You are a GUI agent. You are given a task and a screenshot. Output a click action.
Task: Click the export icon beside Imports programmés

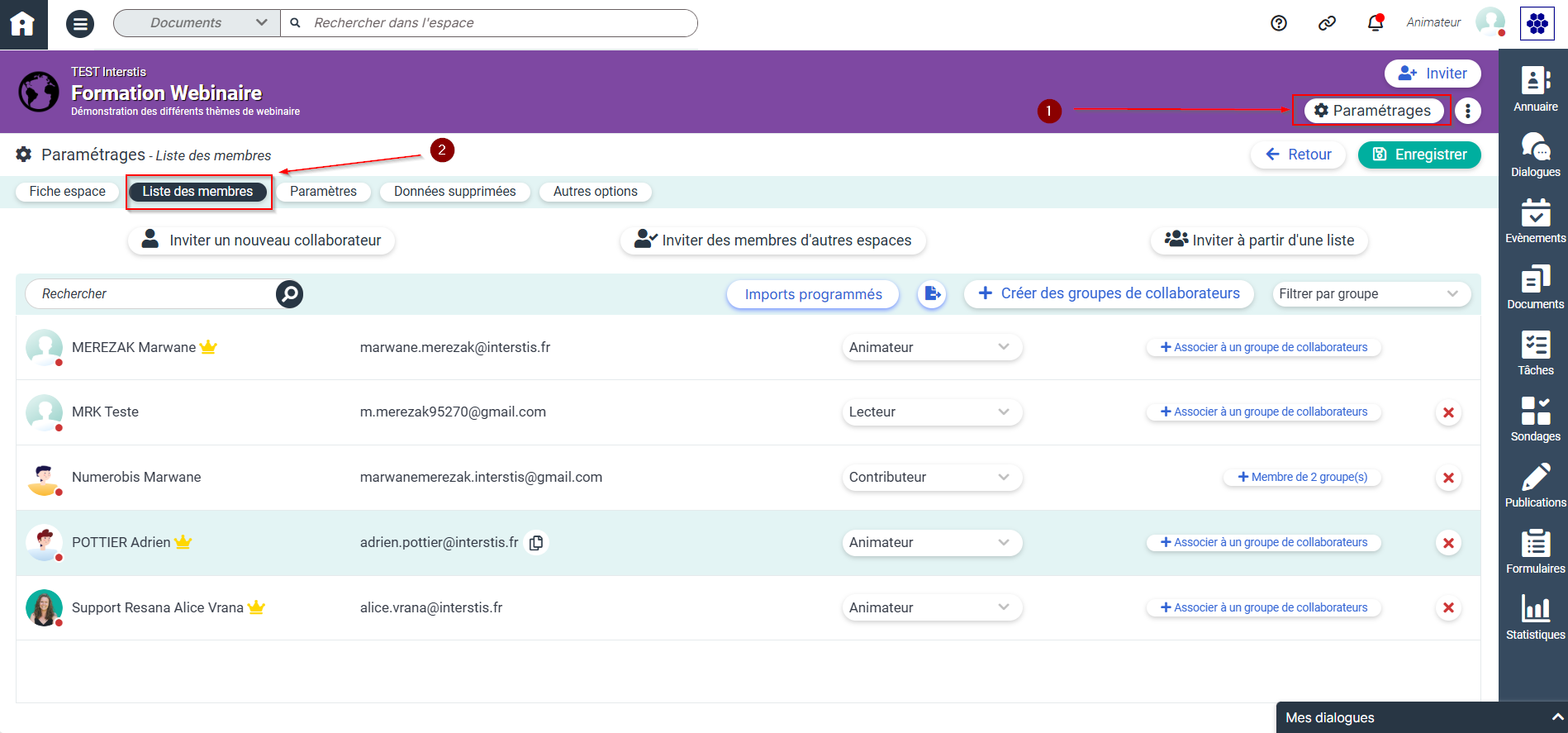pyautogui.click(x=932, y=294)
